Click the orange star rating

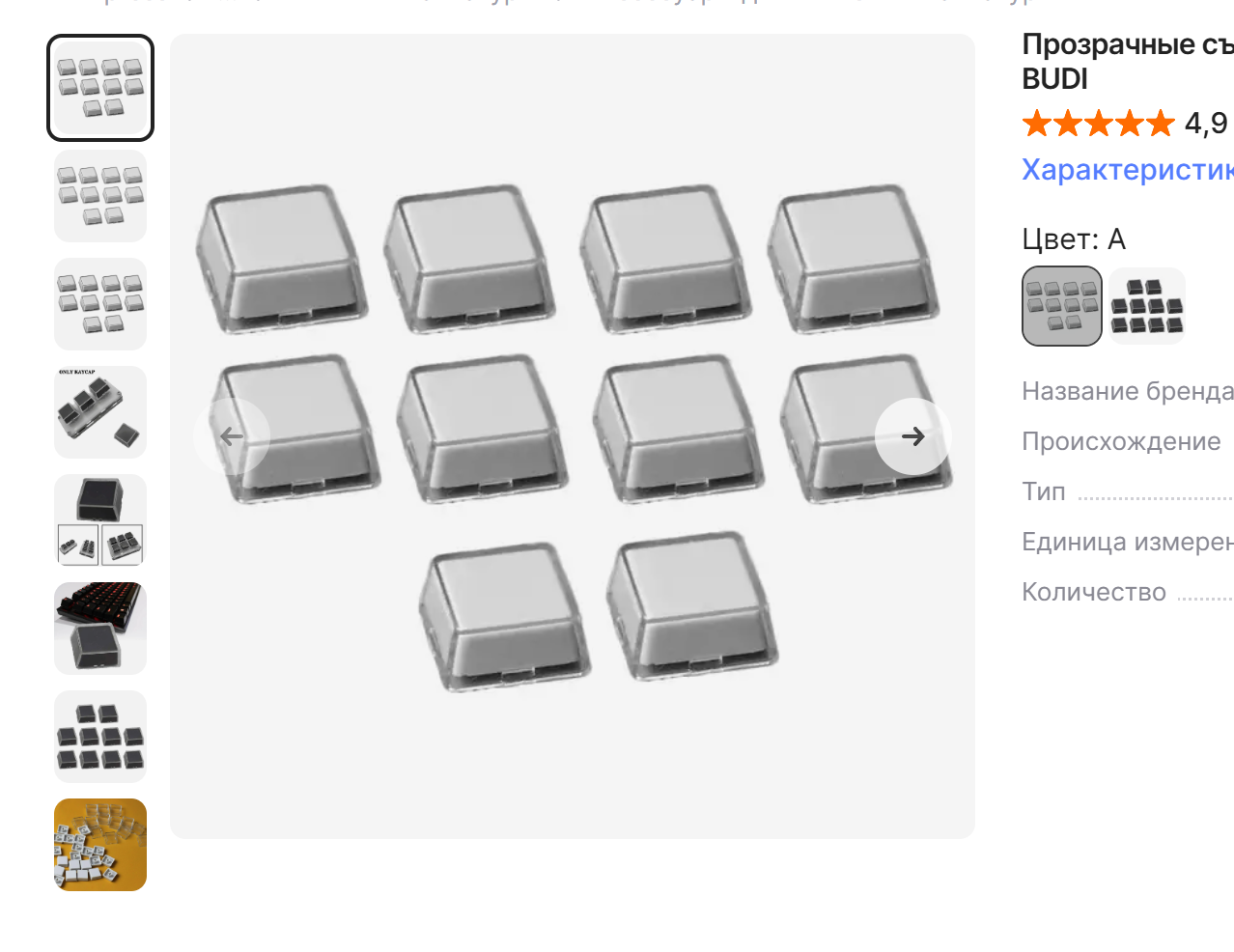(1099, 124)
